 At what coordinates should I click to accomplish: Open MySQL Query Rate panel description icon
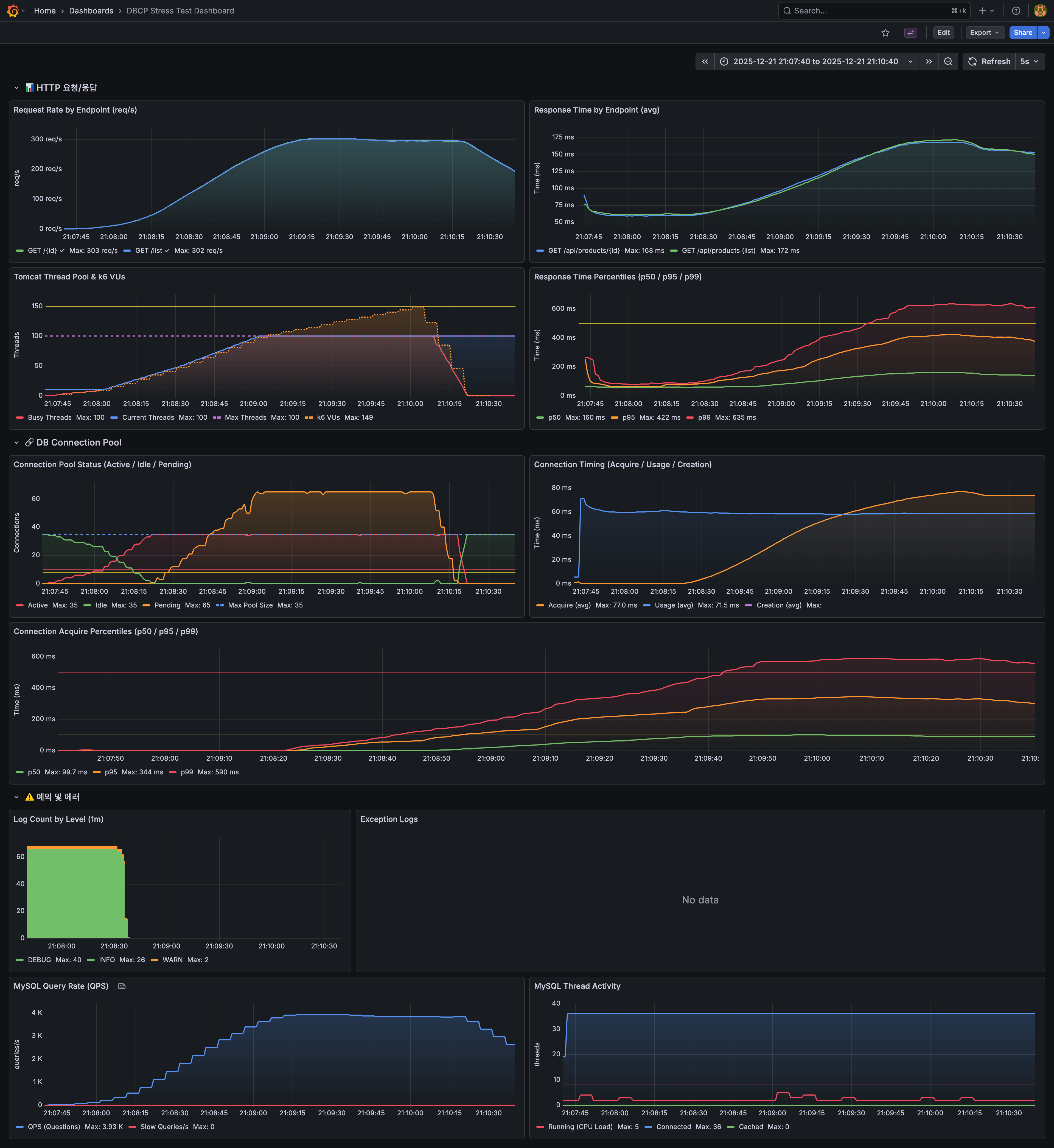(122, 986)
